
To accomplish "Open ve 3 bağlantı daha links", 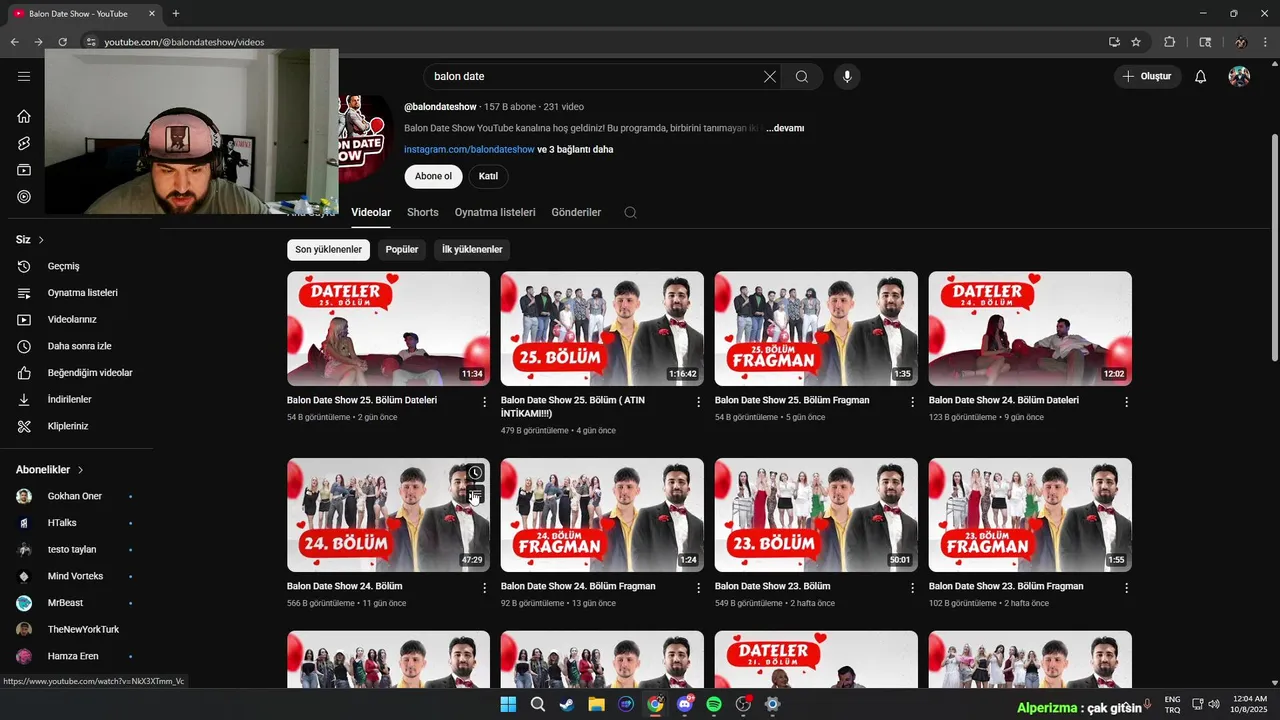I will pyautogui.click(x=575, y=149).
